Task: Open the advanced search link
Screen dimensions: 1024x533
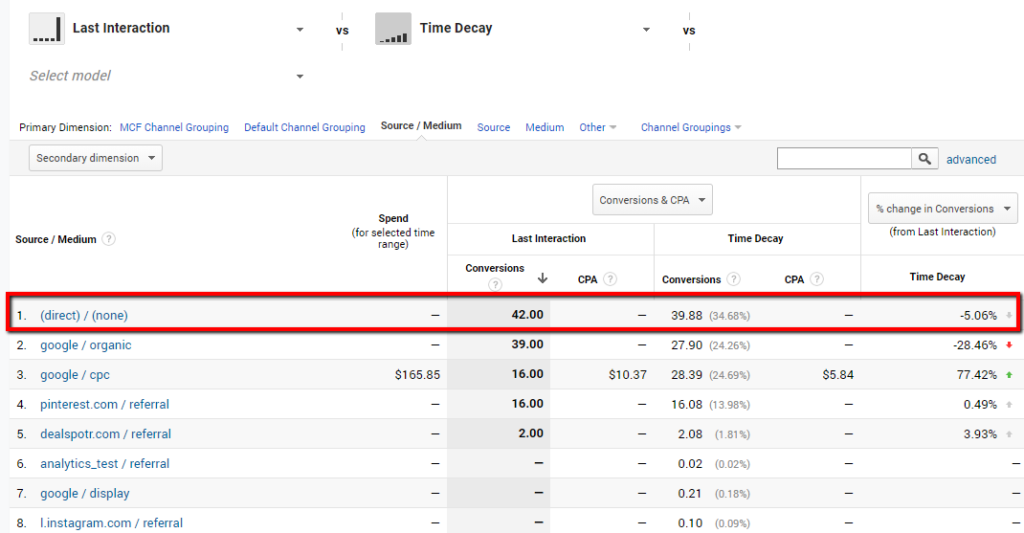Action: point(971,159)
